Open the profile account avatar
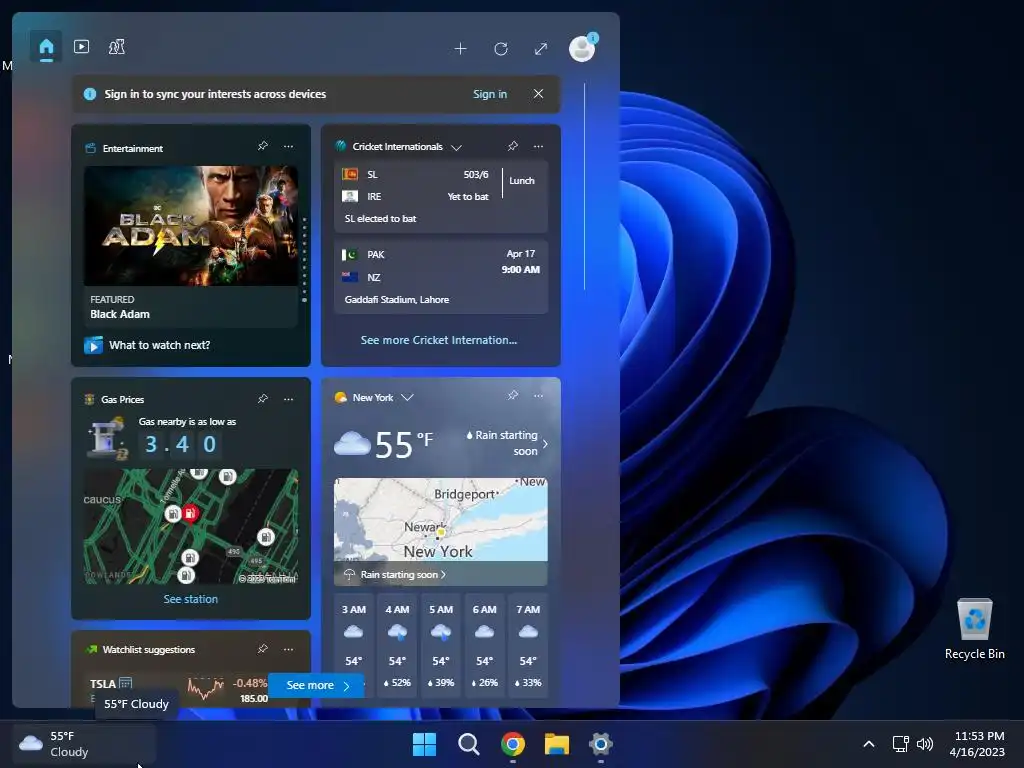 581,48
